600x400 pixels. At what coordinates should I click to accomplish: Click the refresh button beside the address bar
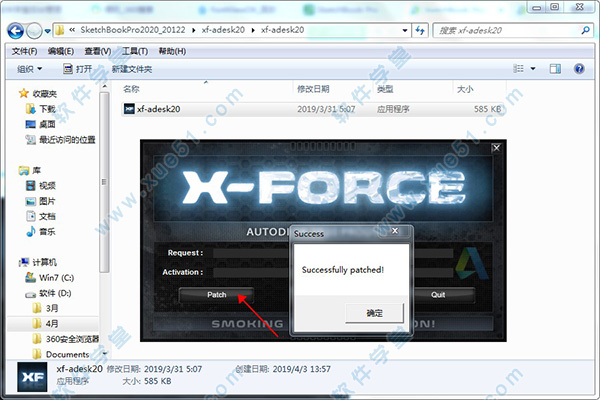[420, 30]
